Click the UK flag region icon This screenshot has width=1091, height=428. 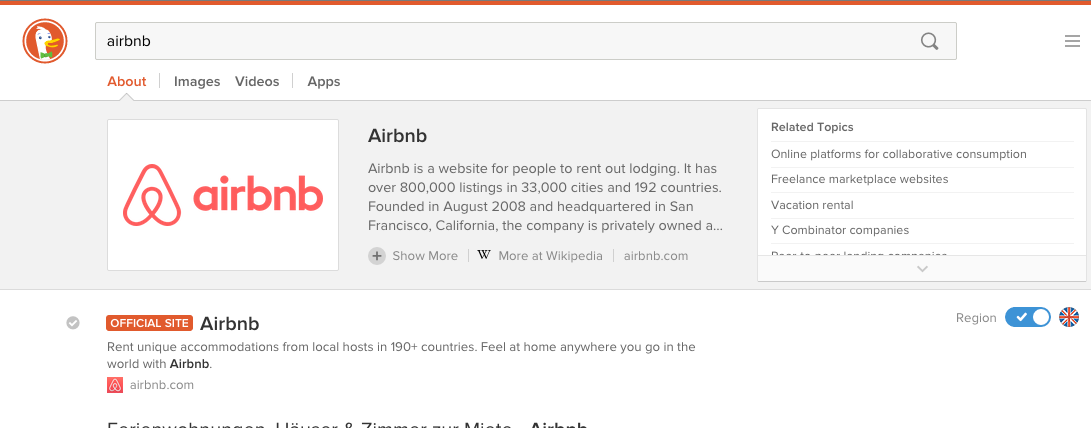click(1068, 317)
